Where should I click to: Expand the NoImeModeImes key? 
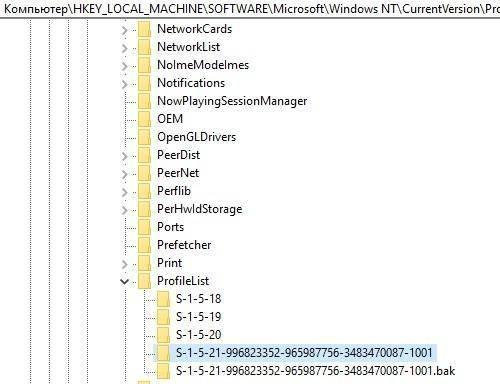124,66
